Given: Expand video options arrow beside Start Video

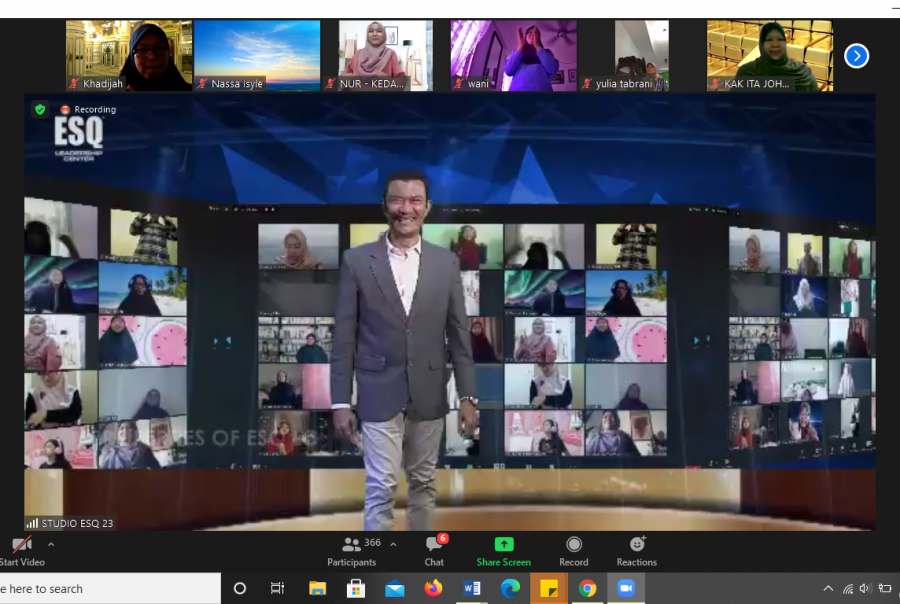Looking at the screenshot, I should click(51, 545).
